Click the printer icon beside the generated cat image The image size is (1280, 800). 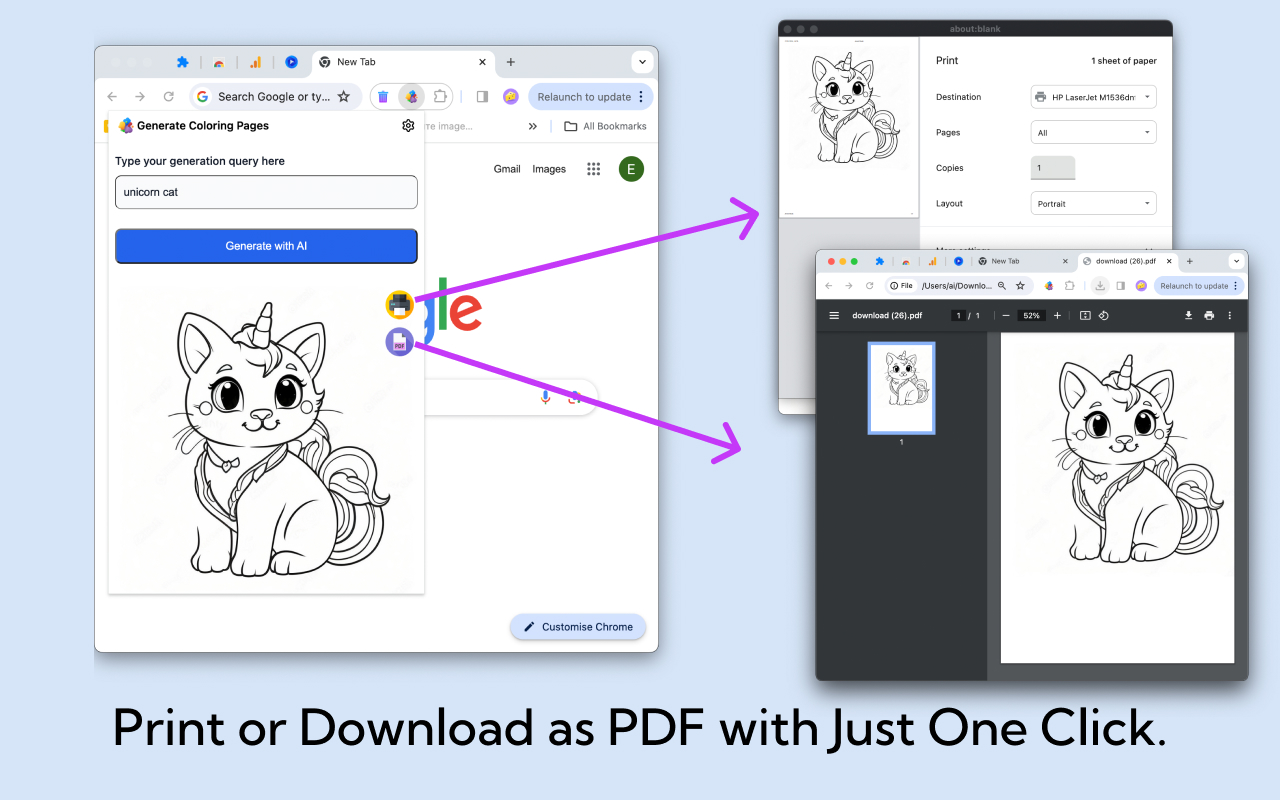(400, 304)
